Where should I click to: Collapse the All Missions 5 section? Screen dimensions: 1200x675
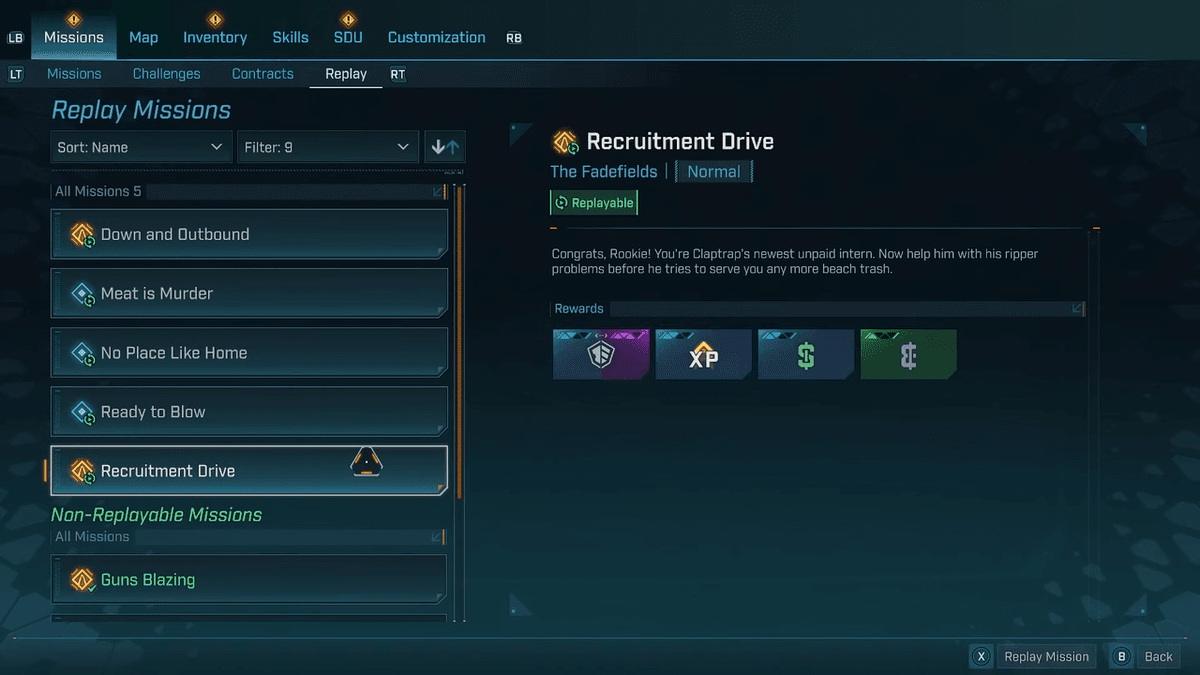coord(439,191)
